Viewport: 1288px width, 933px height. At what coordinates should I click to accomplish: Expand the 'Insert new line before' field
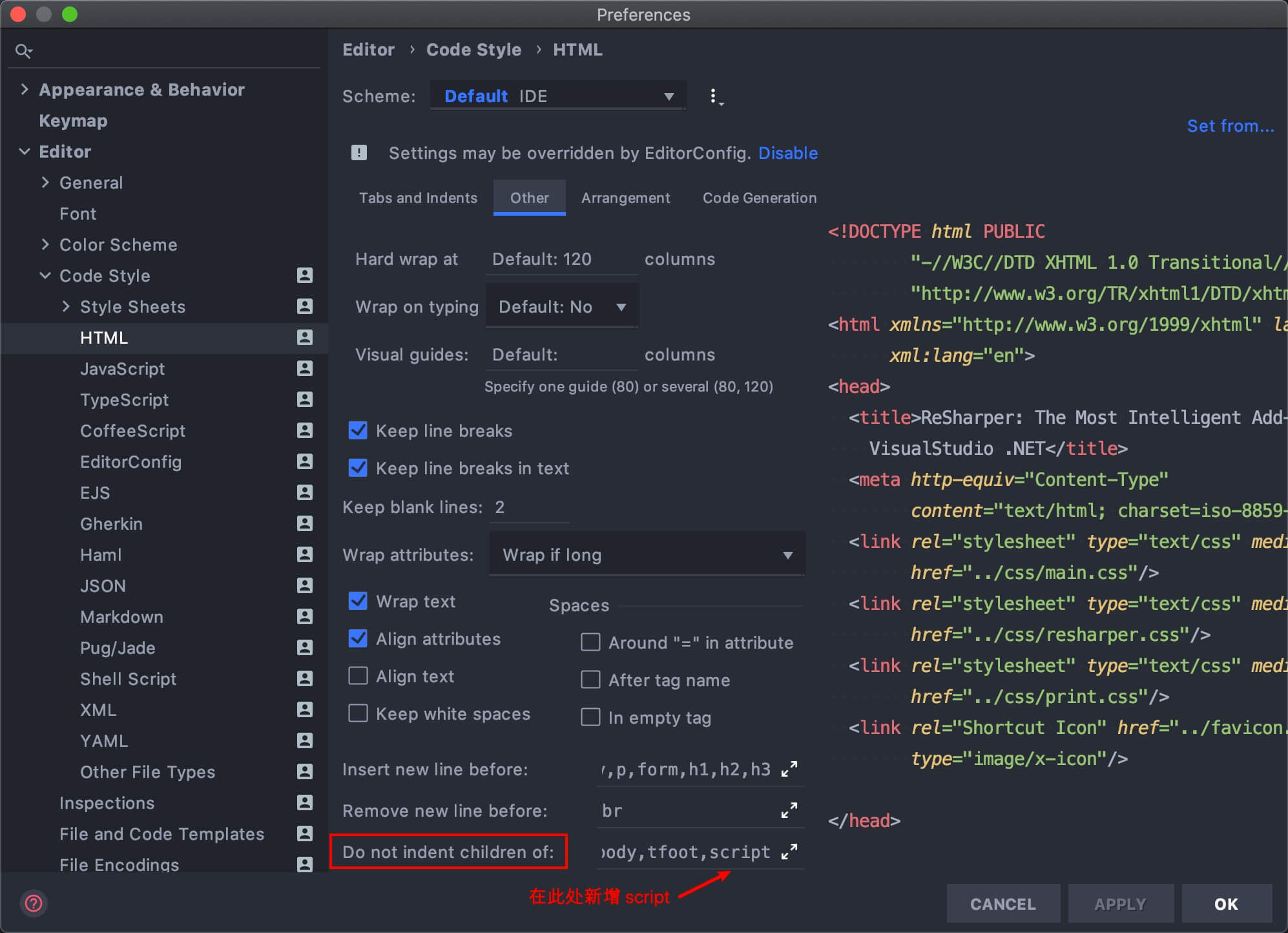coord(789,769)
